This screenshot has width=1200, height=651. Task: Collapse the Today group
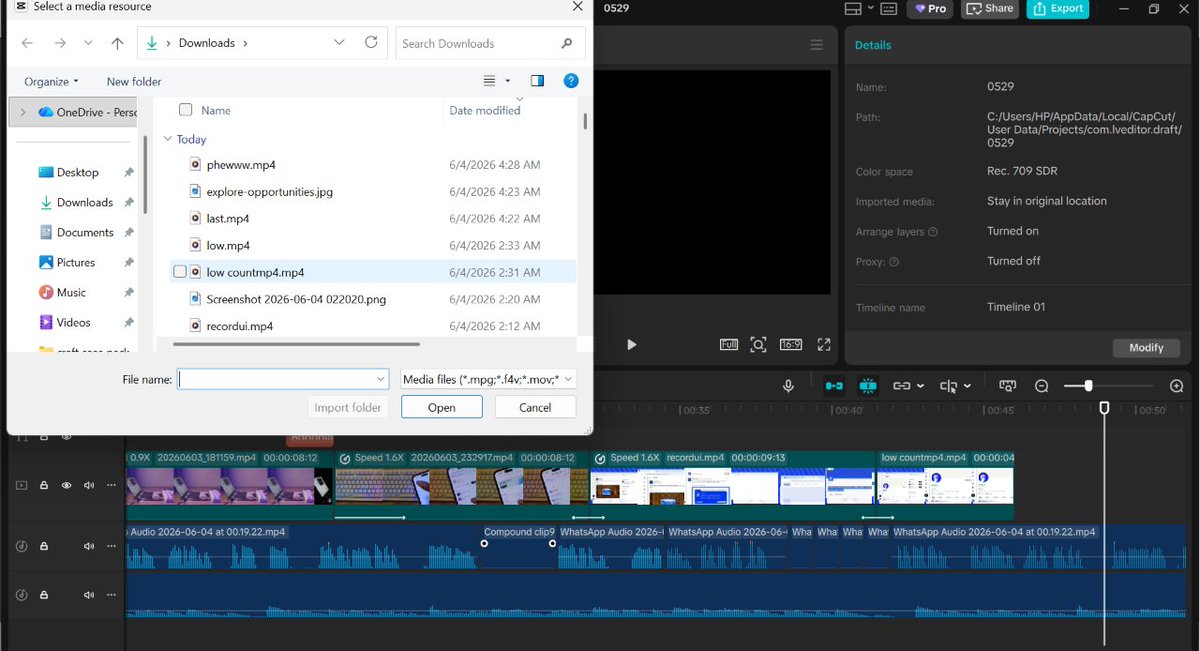pos(168,139)
